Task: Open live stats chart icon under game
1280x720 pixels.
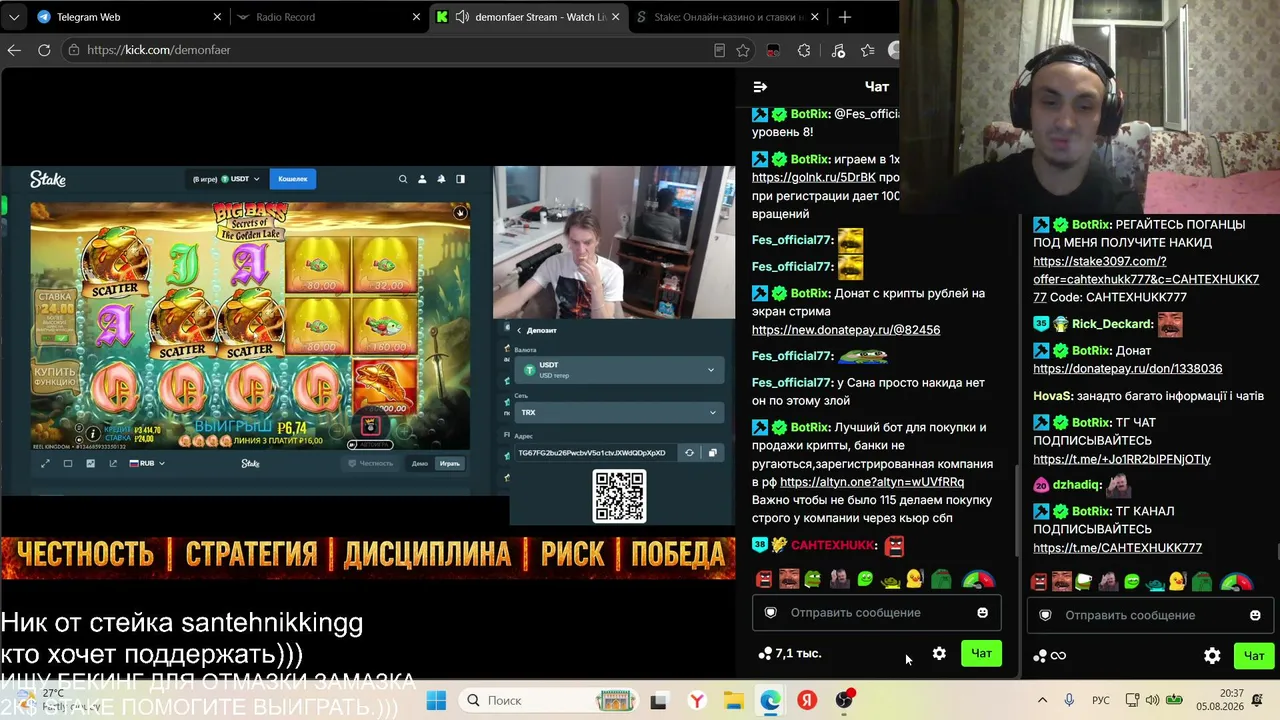Action: click(91, 463)
